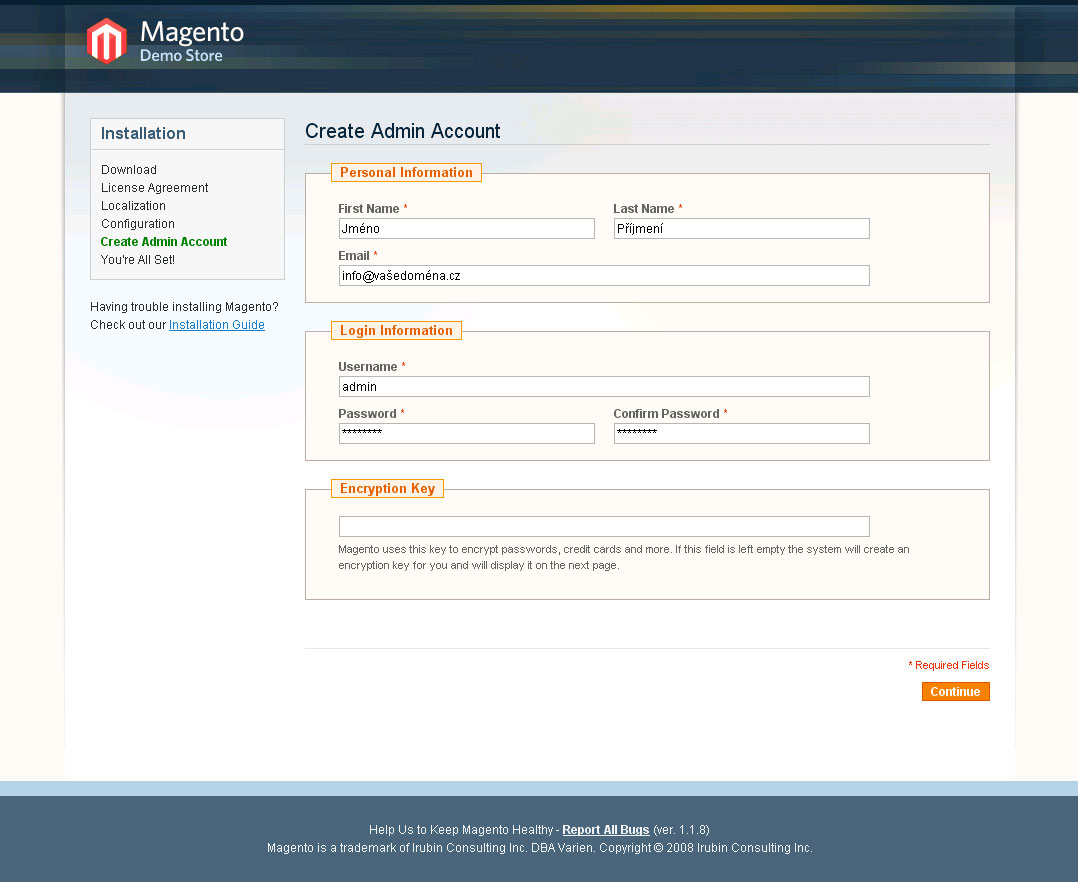1078x882 pixels.
Task: Open the Installation Guide link
Action: point(217,324)
